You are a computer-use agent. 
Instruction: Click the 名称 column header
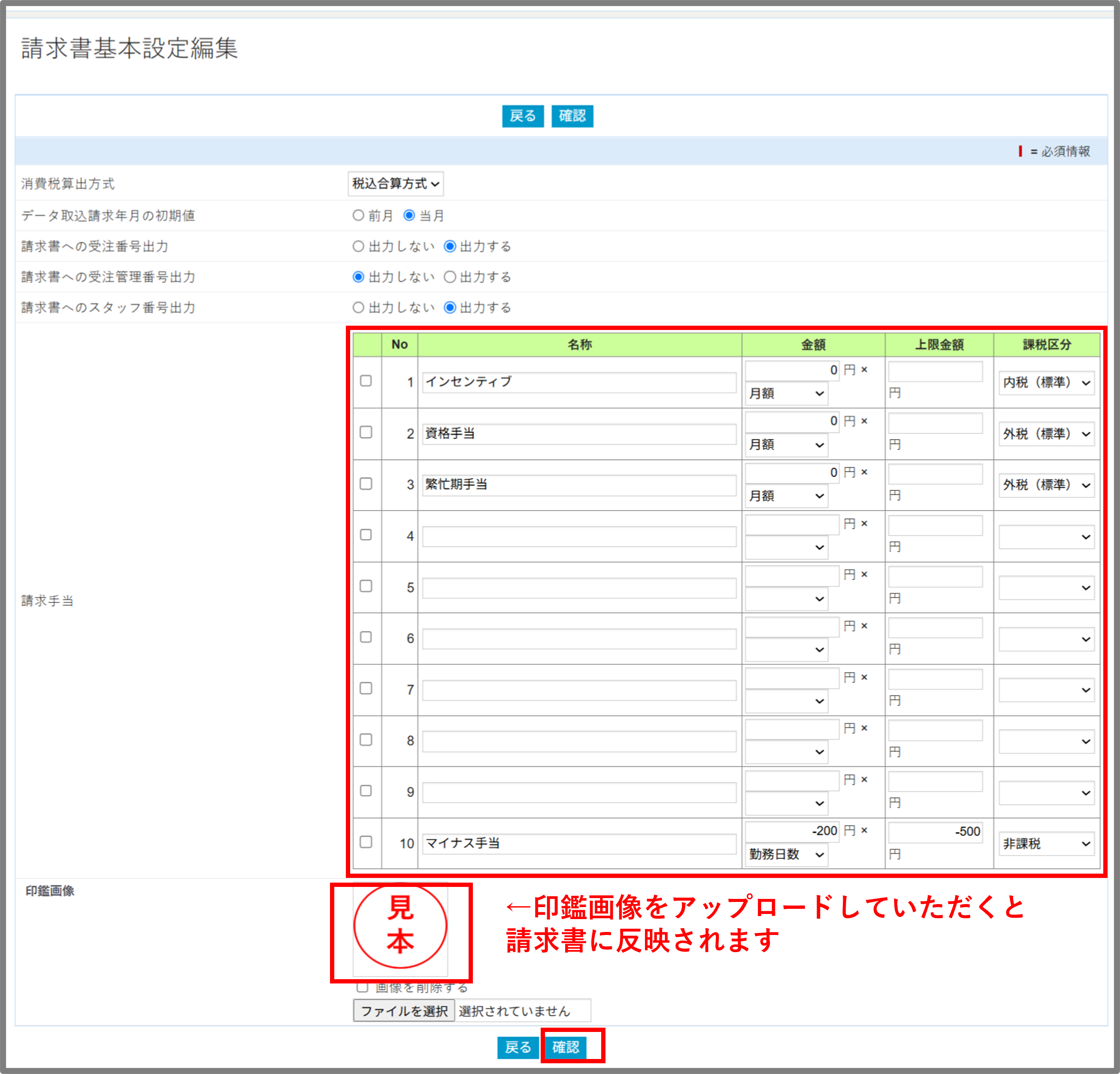click(579, 345)
